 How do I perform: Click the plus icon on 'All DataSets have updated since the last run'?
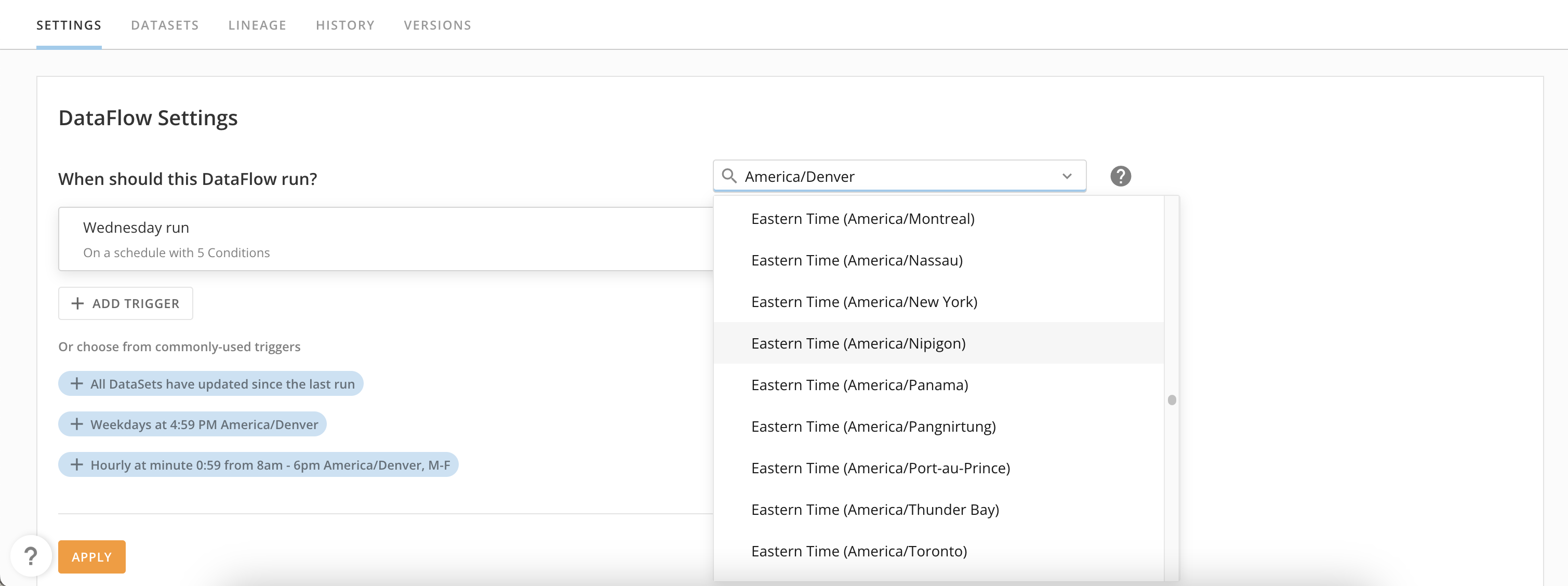[77, 383]
